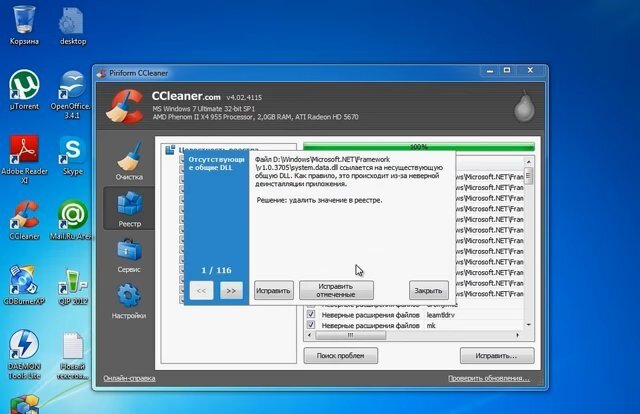Click Исправить отмеченные button
The image size is (640, 414).
coord(336,290)
